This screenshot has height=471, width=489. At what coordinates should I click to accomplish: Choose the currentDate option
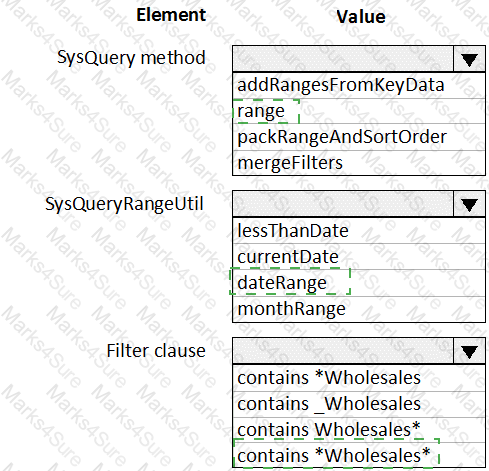pyautogui.click(x=359, y=257)
